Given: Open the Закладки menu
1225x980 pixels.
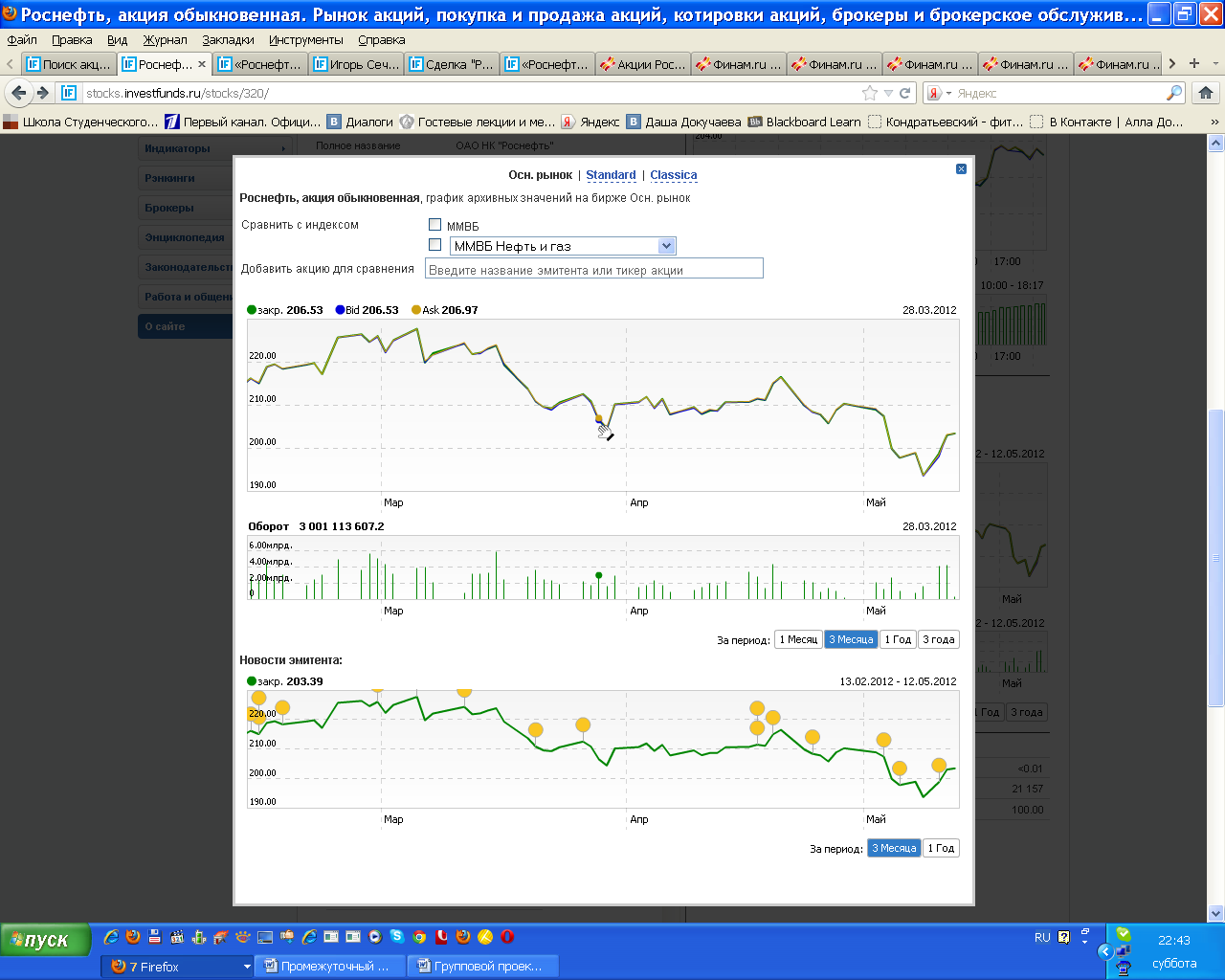Looking at the screenshot, I should pyautogui.click(x=228, y=39).
